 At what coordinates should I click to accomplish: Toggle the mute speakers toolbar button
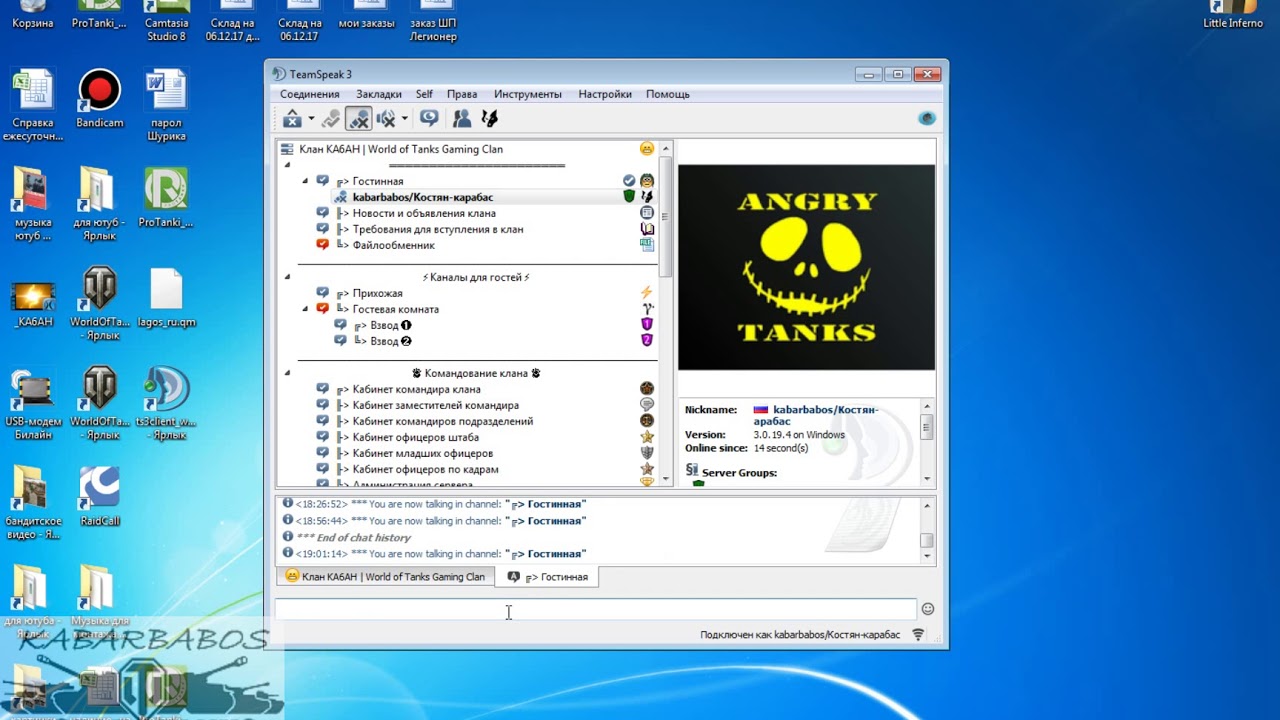386,119
